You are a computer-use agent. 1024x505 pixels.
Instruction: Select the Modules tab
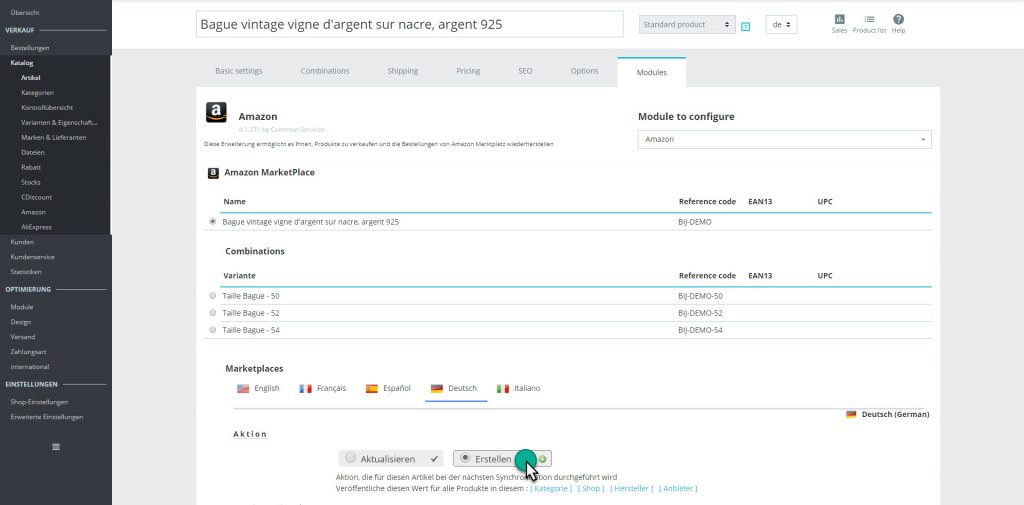tap(652, 73)
